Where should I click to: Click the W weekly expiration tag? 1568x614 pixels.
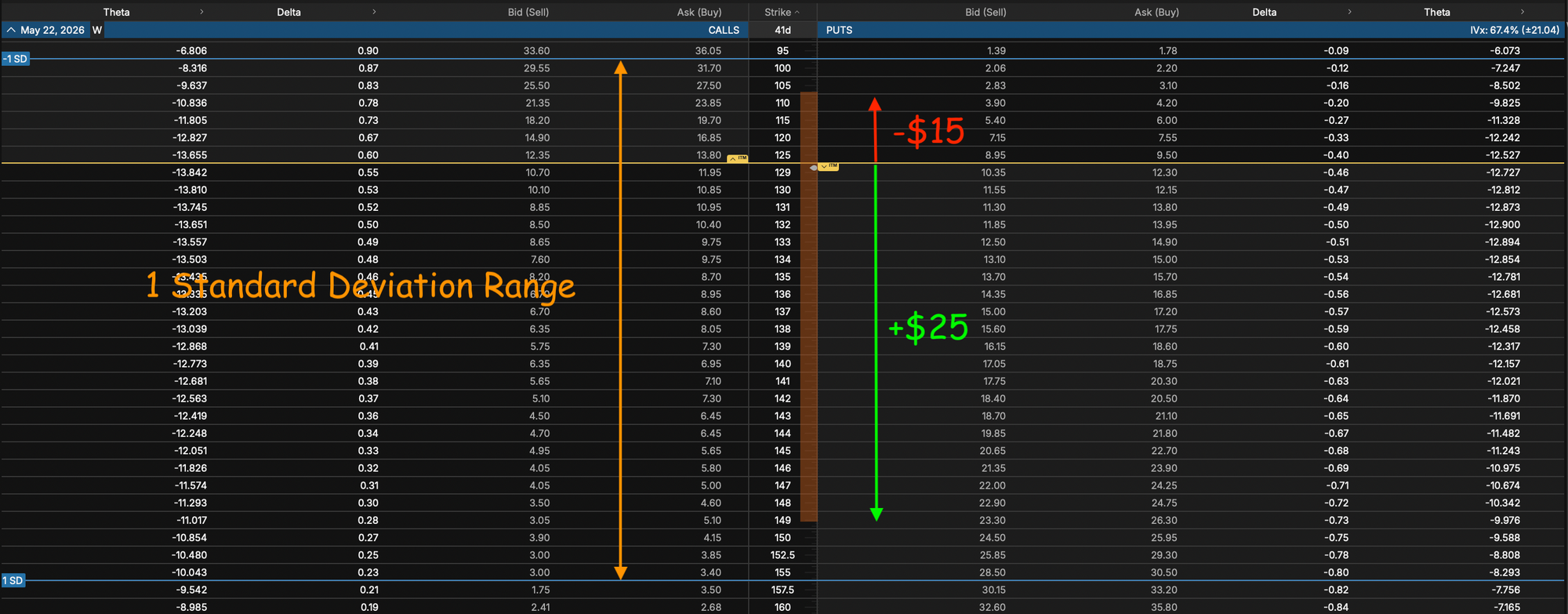97,30
